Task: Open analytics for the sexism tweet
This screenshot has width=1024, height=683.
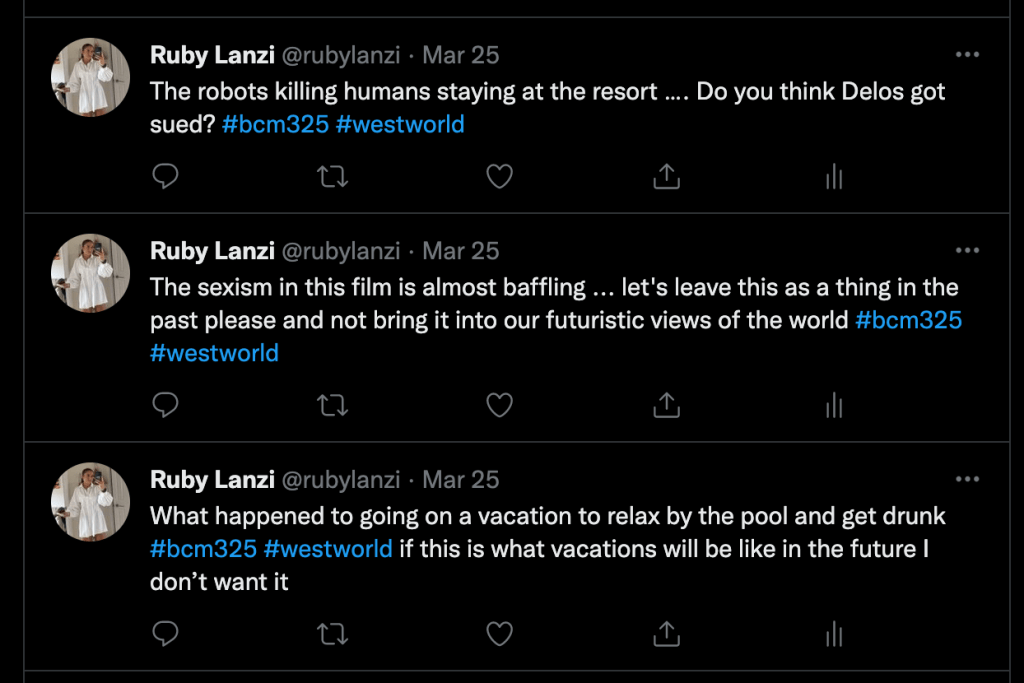Action: tap(833, 406)
